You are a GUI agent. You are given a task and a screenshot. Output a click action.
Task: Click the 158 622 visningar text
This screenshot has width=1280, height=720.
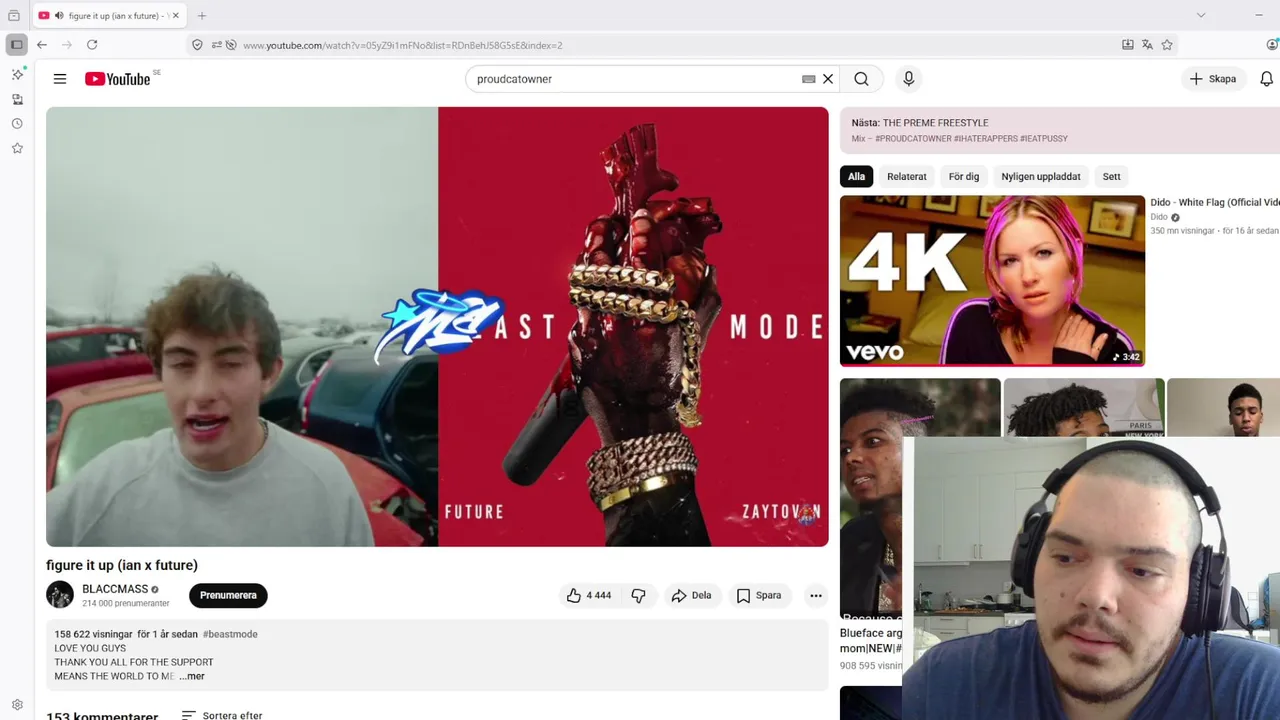coord(93,634)
